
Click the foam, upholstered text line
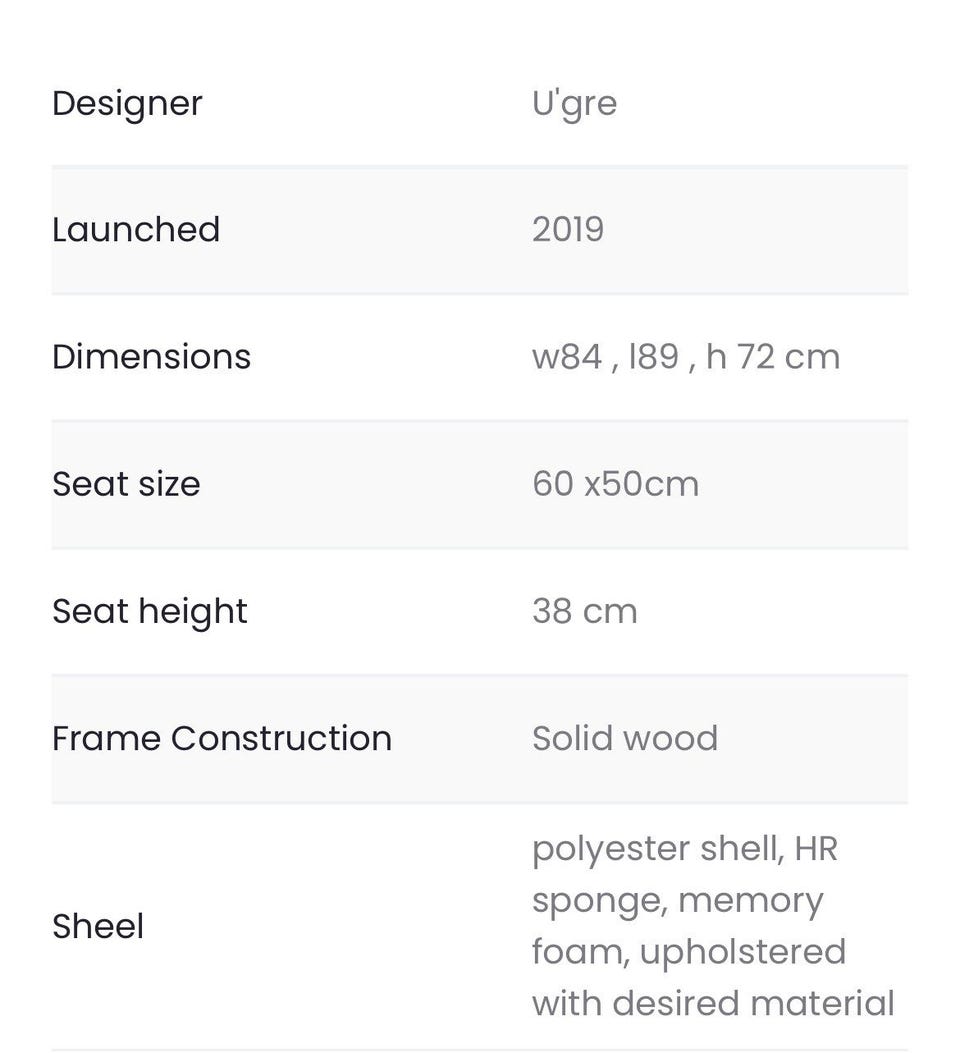688,951
